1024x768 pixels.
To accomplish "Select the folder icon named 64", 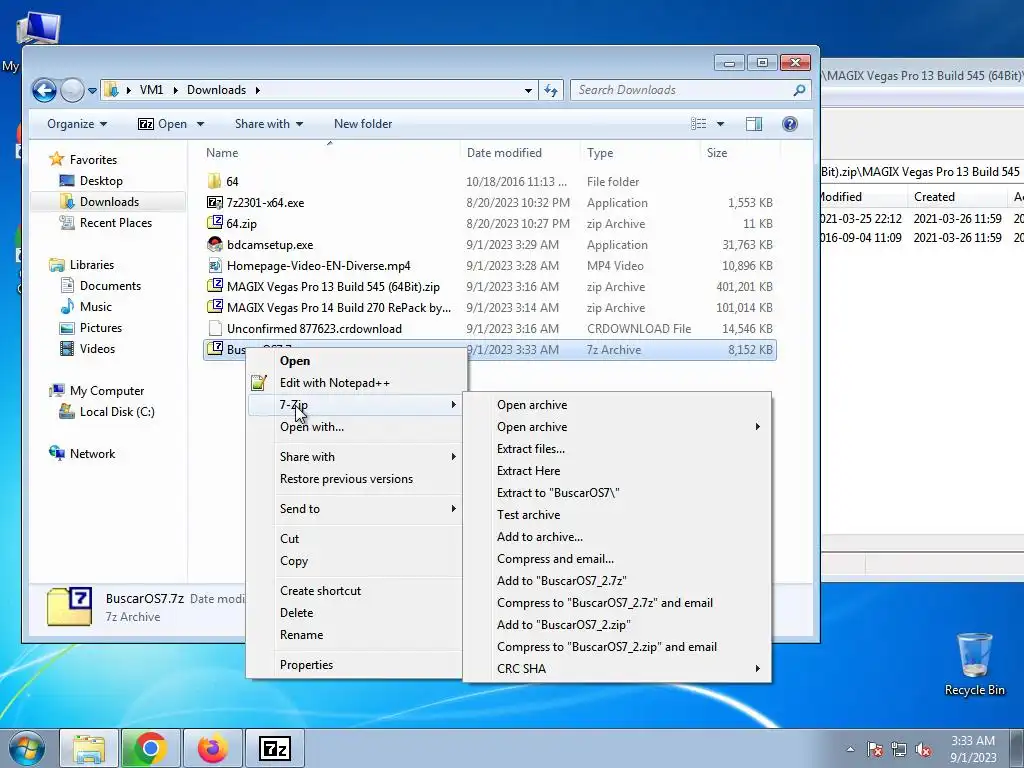I will point(214,181).
